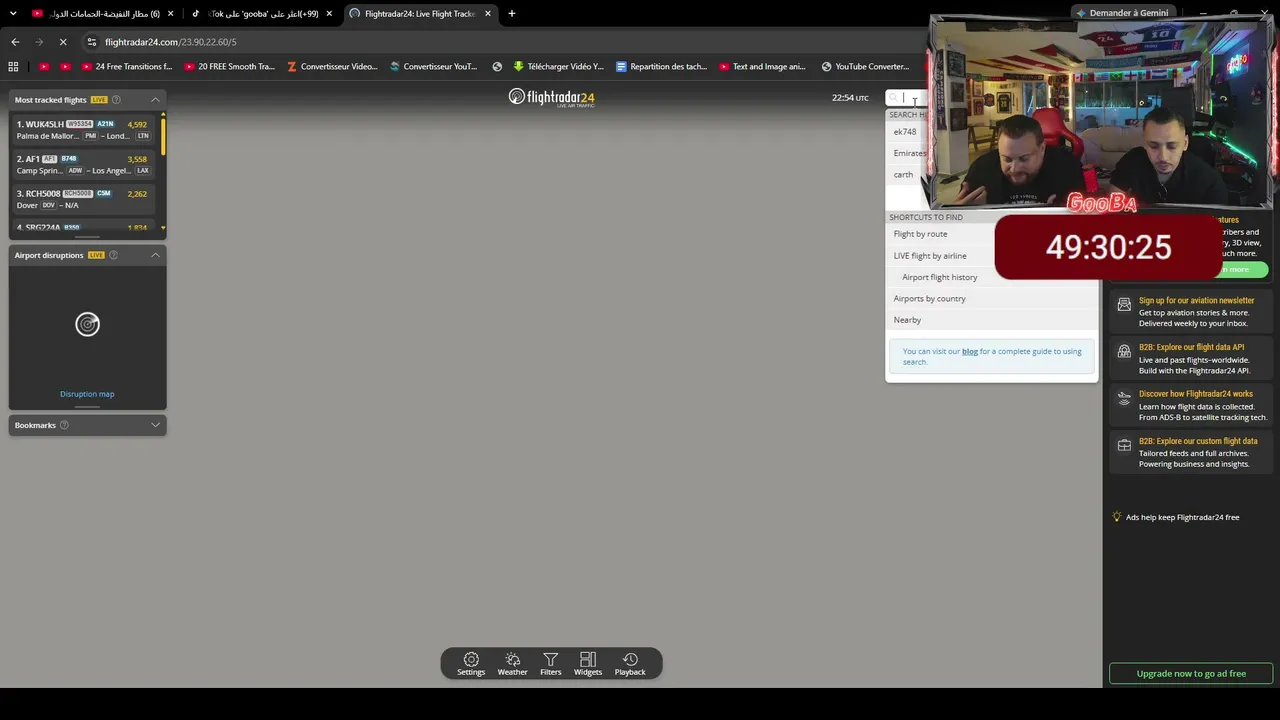Click the icon beside Discover how Flightradar24 works
This screenshot has width=1280, height=720.
(1124, 398)
